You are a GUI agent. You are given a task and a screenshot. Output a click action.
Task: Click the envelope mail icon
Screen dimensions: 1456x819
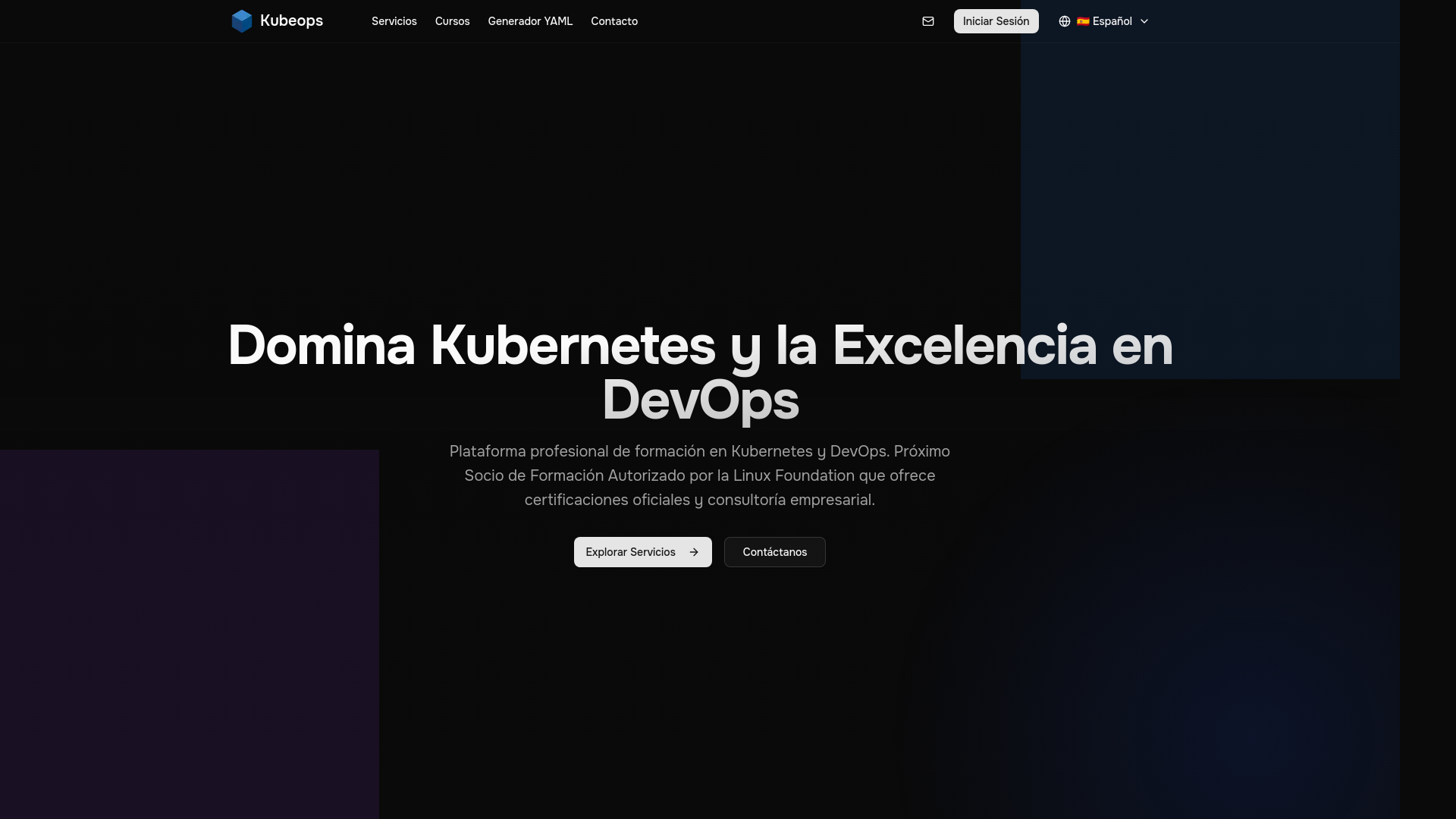pos(927,21)
